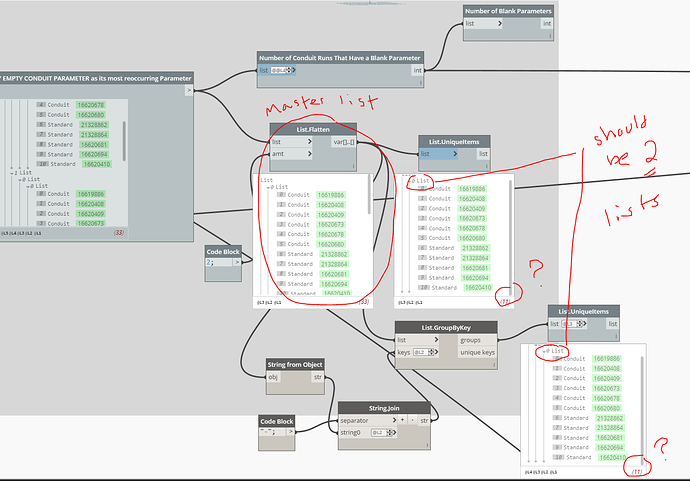This screenshot has width=690, height=481.
Task: Click the plus button on String.Join
Action: point(403,420)
